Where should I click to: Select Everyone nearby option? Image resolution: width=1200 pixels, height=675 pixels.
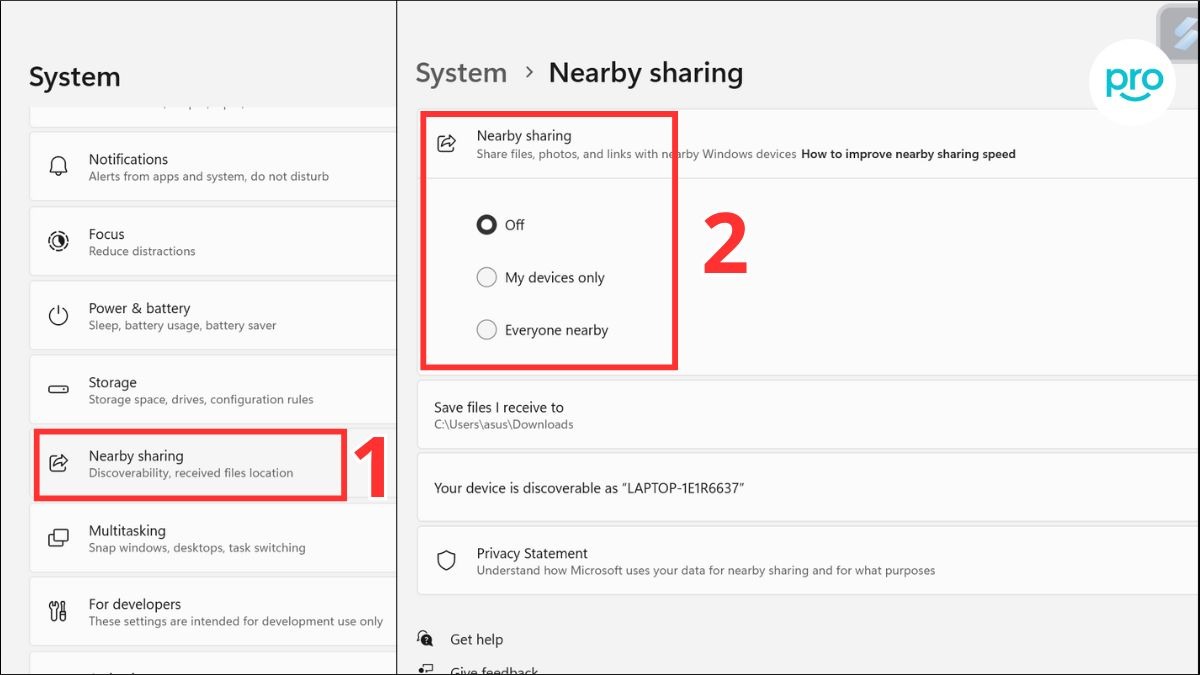[487, 330]
